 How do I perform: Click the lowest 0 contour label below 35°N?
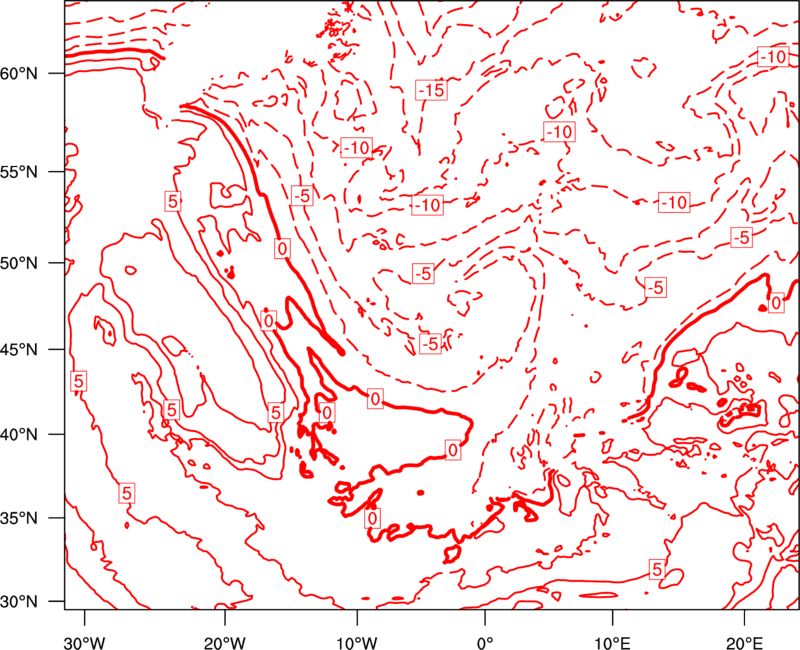(373, 518)
